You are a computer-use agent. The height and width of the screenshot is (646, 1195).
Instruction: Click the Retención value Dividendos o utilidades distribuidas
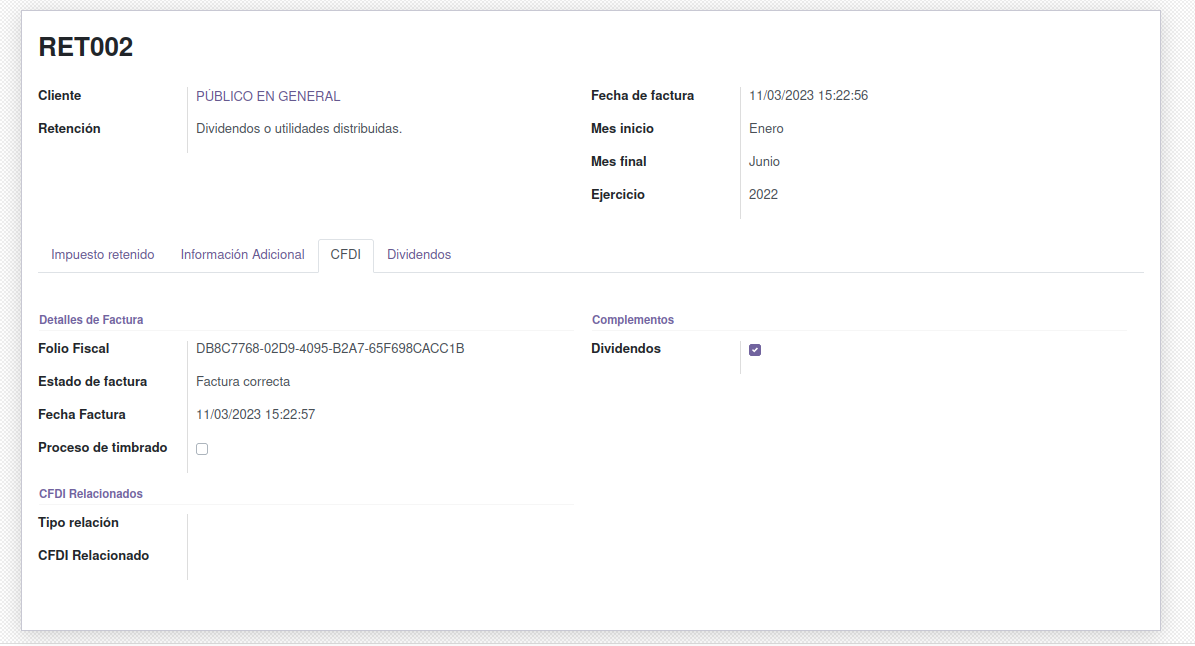point(299,129)
